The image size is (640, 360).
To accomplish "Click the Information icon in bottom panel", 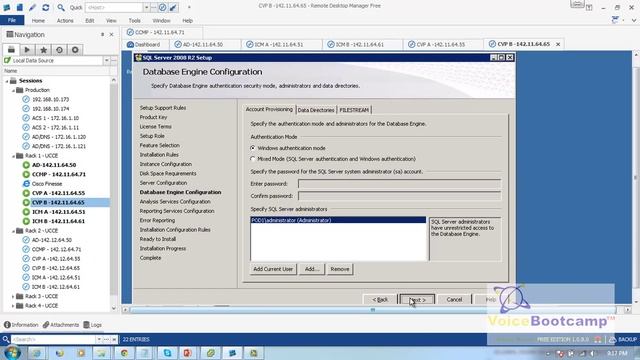I will [x=21, y=325].
